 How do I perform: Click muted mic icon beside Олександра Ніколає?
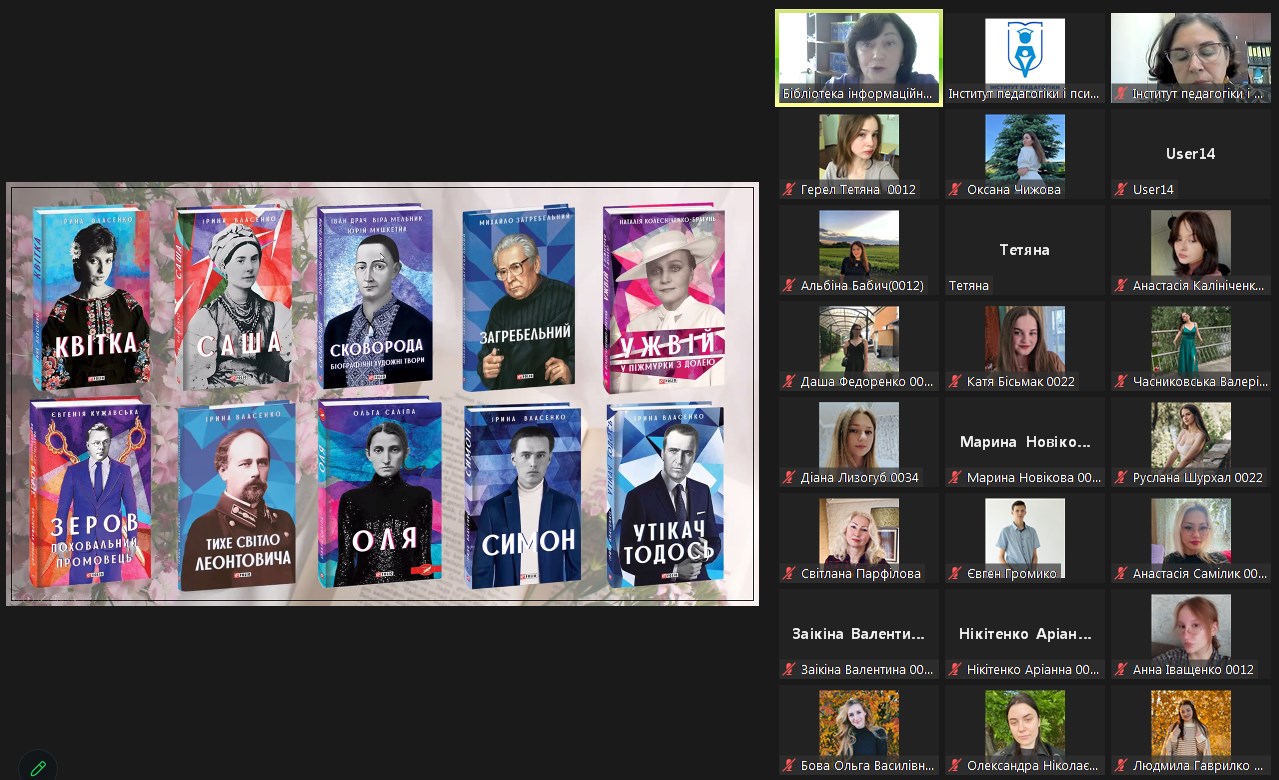click(956, 766)
